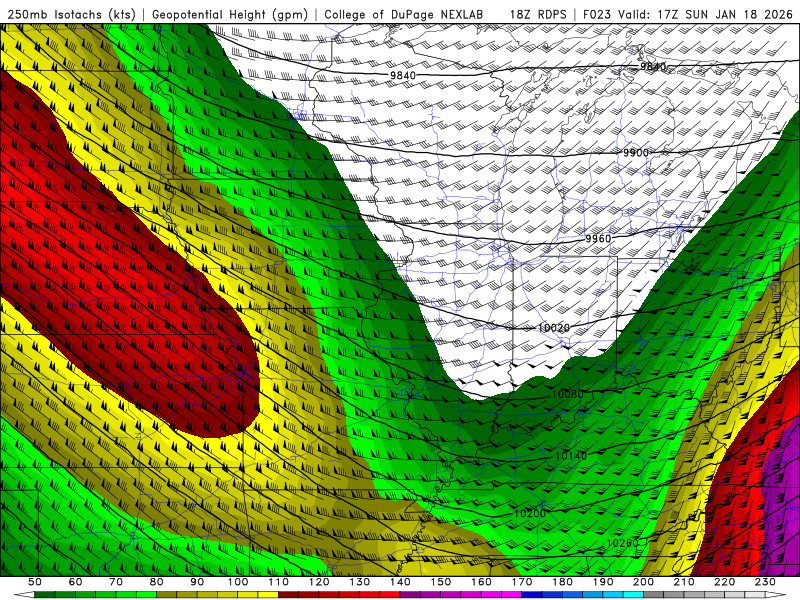Click the 10200 height contour label
The height and width of the screenshot is (600, 800).
(x=530, y=513)
